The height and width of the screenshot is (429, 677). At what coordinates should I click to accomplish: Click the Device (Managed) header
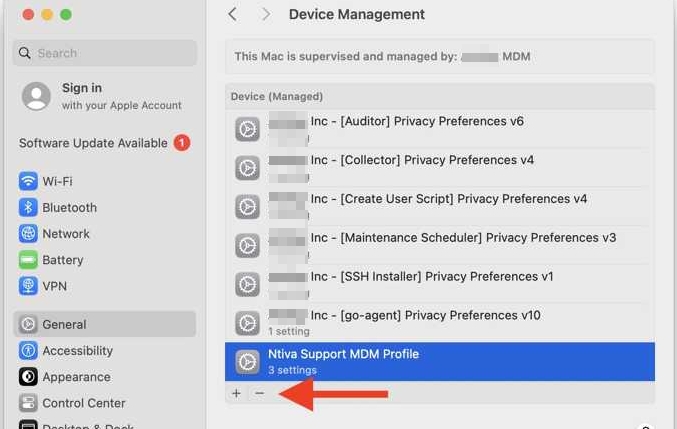click(277, 96)
